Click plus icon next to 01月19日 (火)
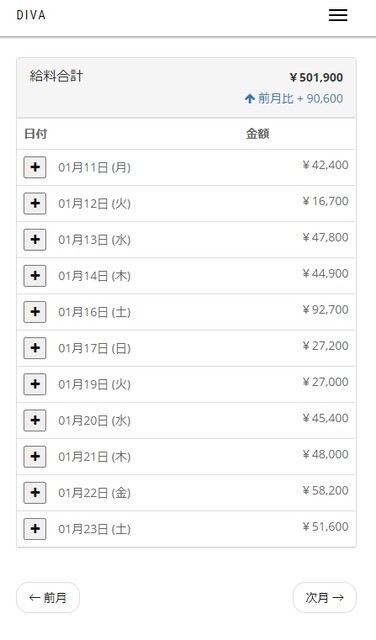376x640 pixels. (35, 384)
